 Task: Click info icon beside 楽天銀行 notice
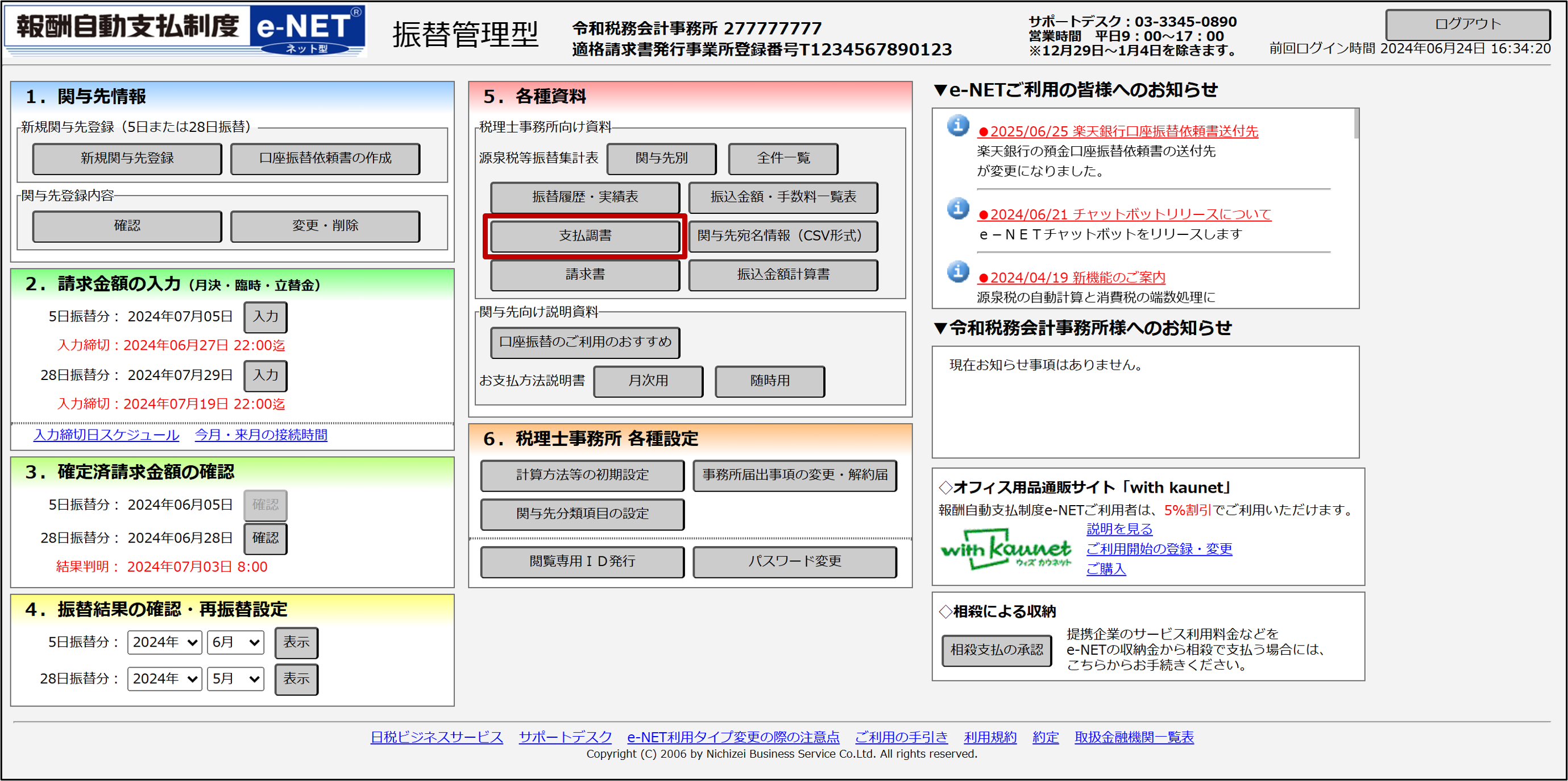[x=957, y=126]
